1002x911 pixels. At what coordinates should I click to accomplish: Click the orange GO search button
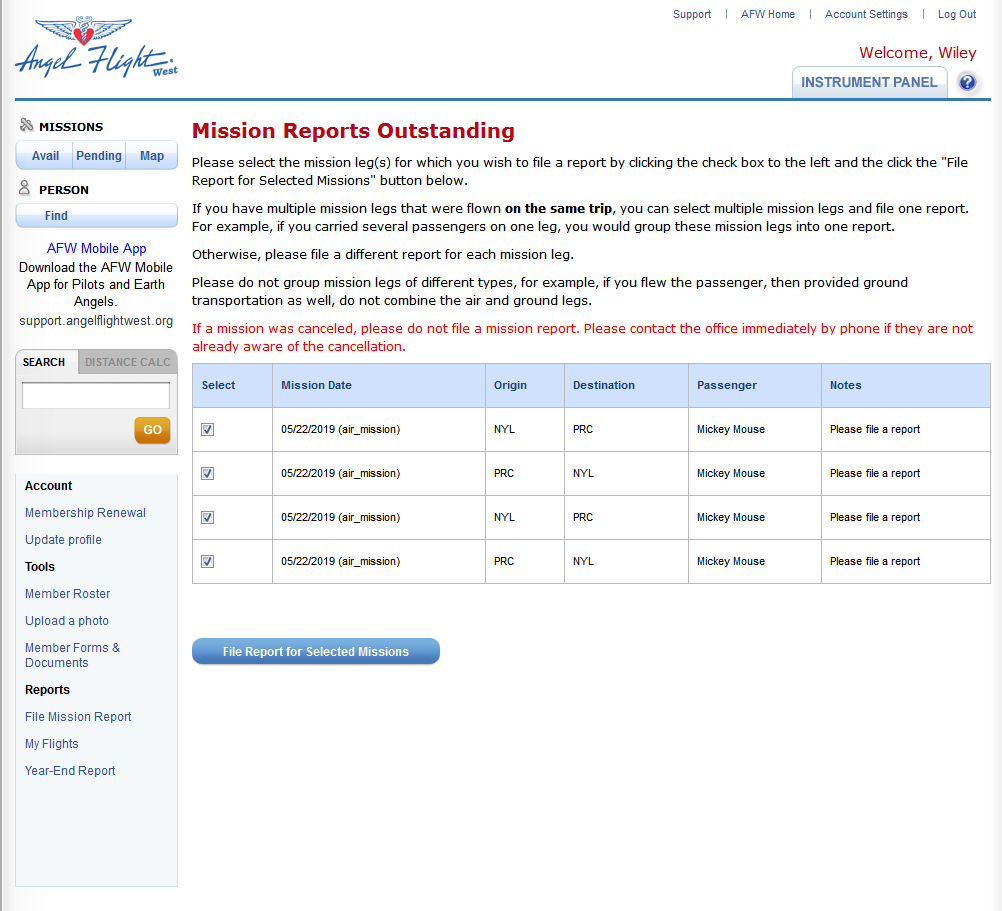152,430
